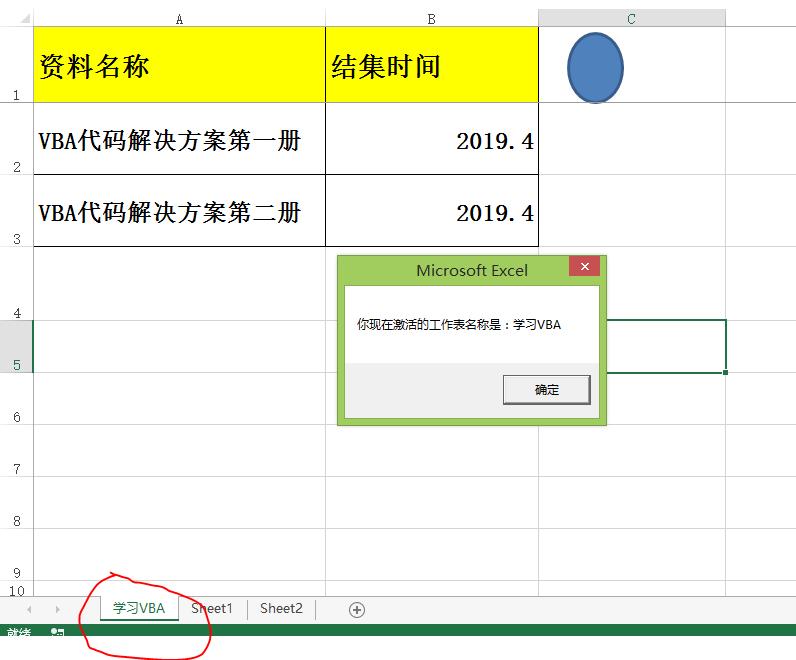
Task: Select cell VBA代码解决方案第二册
Action: 179,211
